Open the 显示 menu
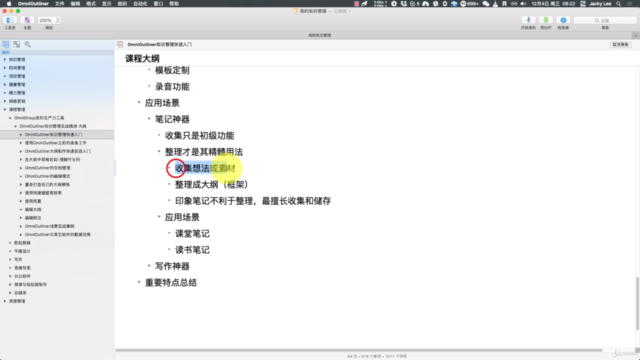 point(107,4)
